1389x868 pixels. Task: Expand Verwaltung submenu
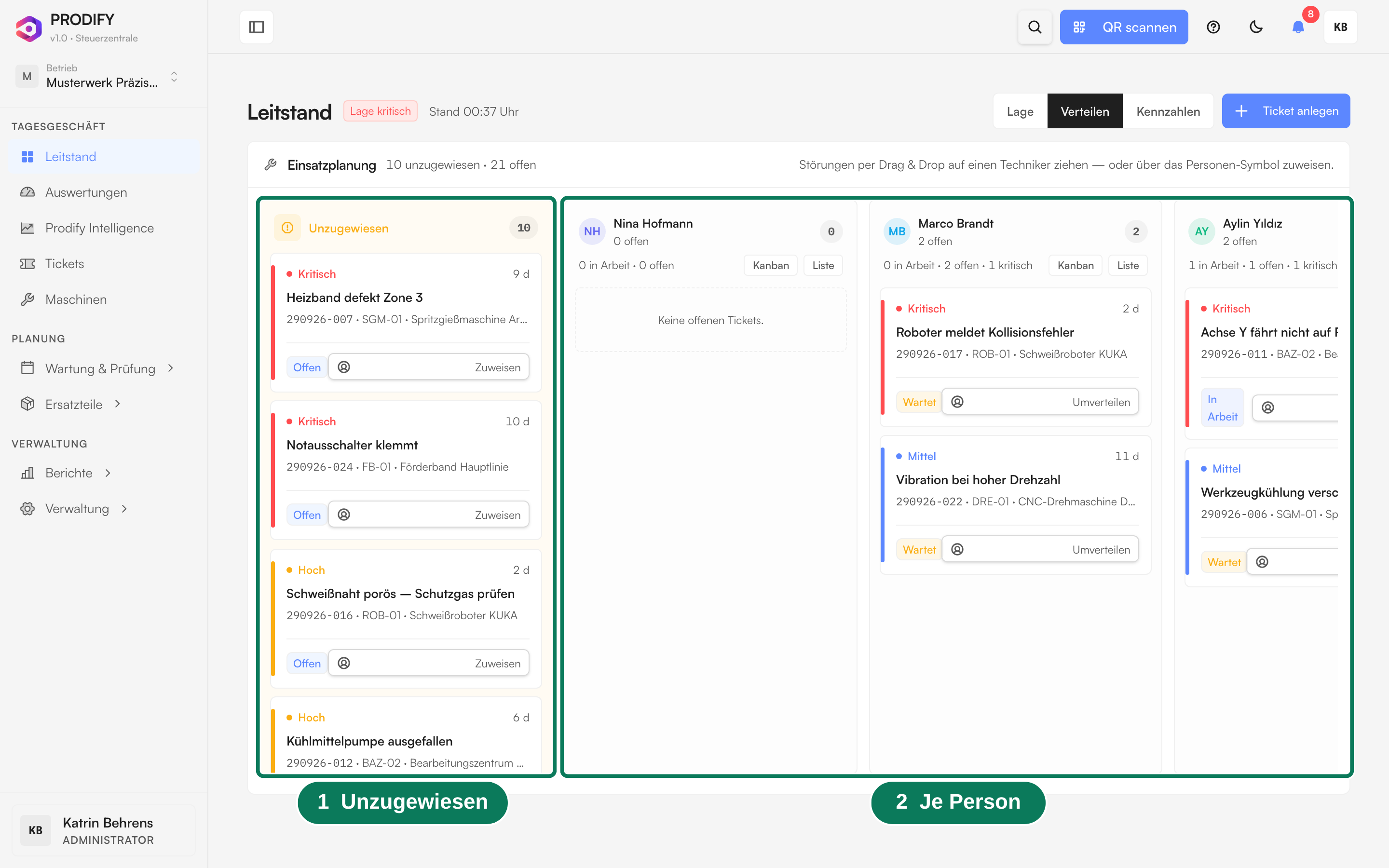coord(124,509)
